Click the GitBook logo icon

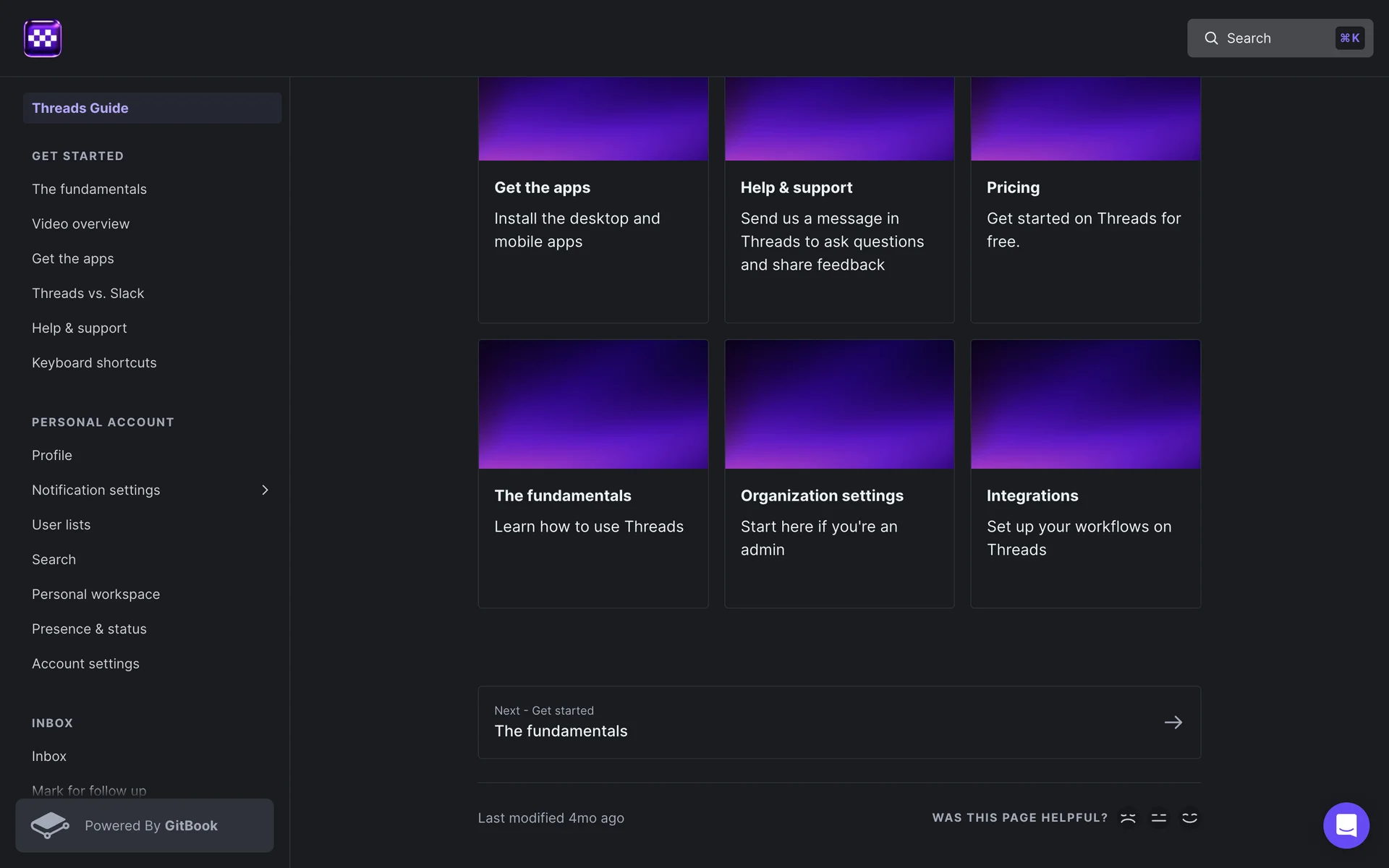click(x=50, y=825)
